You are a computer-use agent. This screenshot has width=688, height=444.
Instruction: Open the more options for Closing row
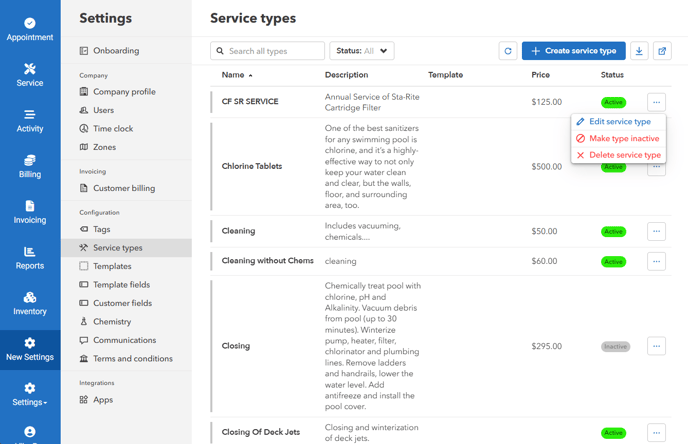tap(656, 346)
